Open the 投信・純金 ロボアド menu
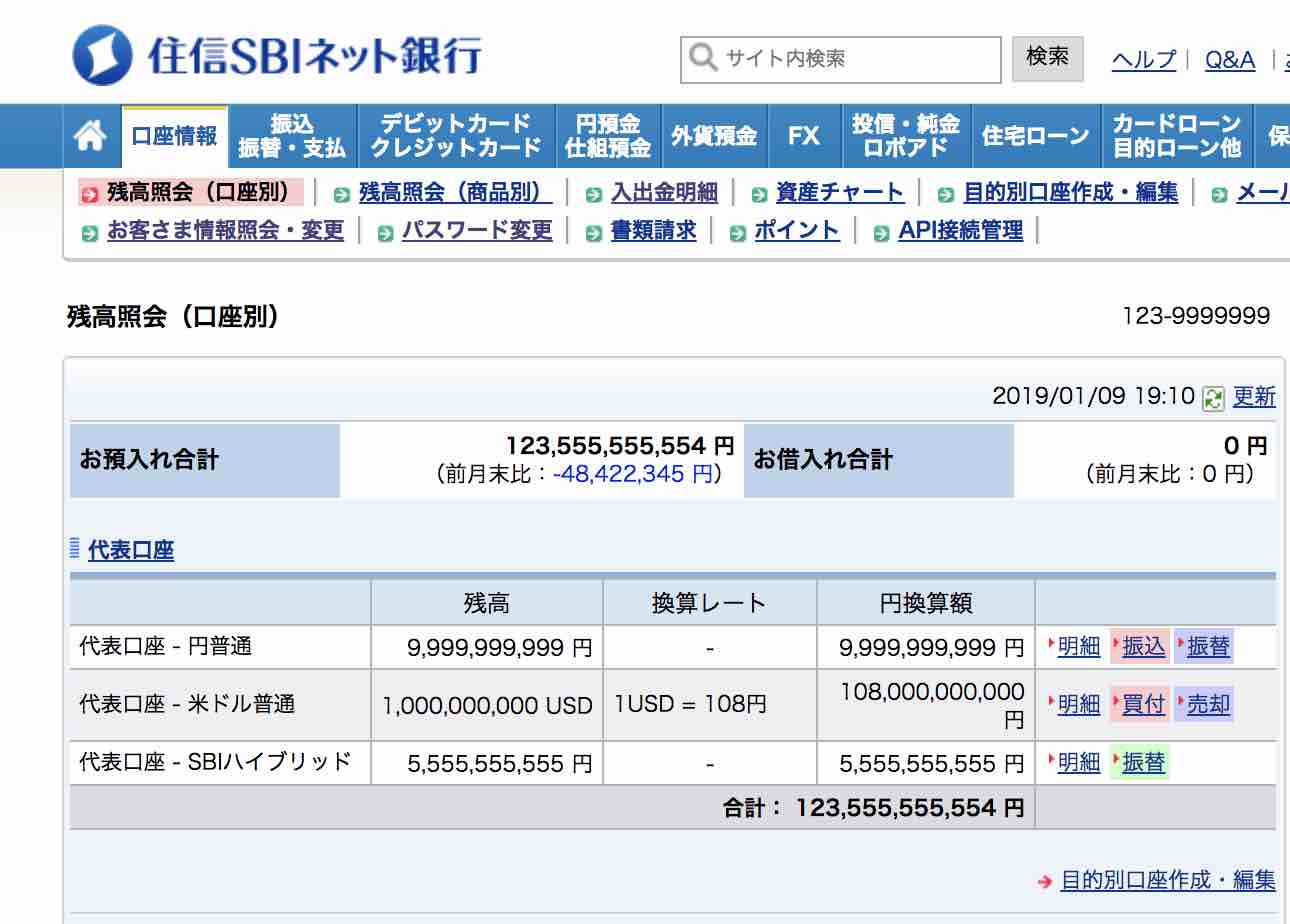The image size is (1290, 924). point(906,136)
